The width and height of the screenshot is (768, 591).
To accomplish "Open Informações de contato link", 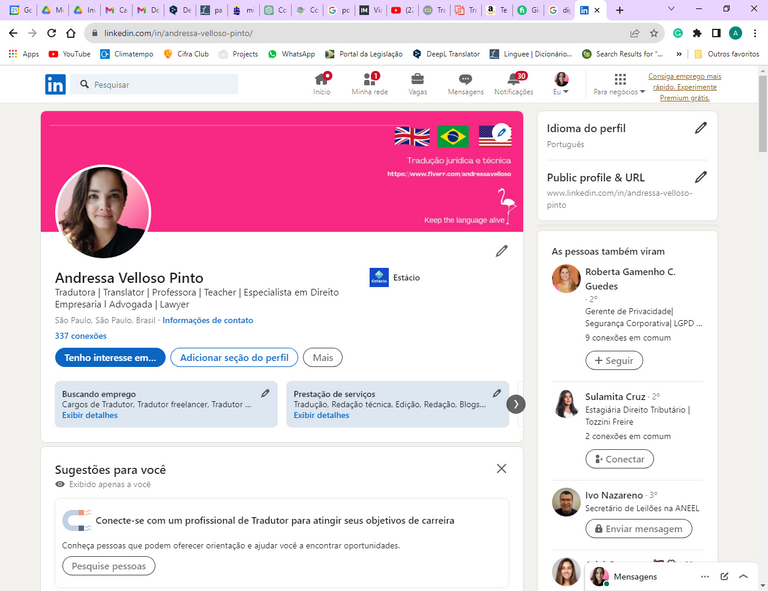I will pos(208,321).
